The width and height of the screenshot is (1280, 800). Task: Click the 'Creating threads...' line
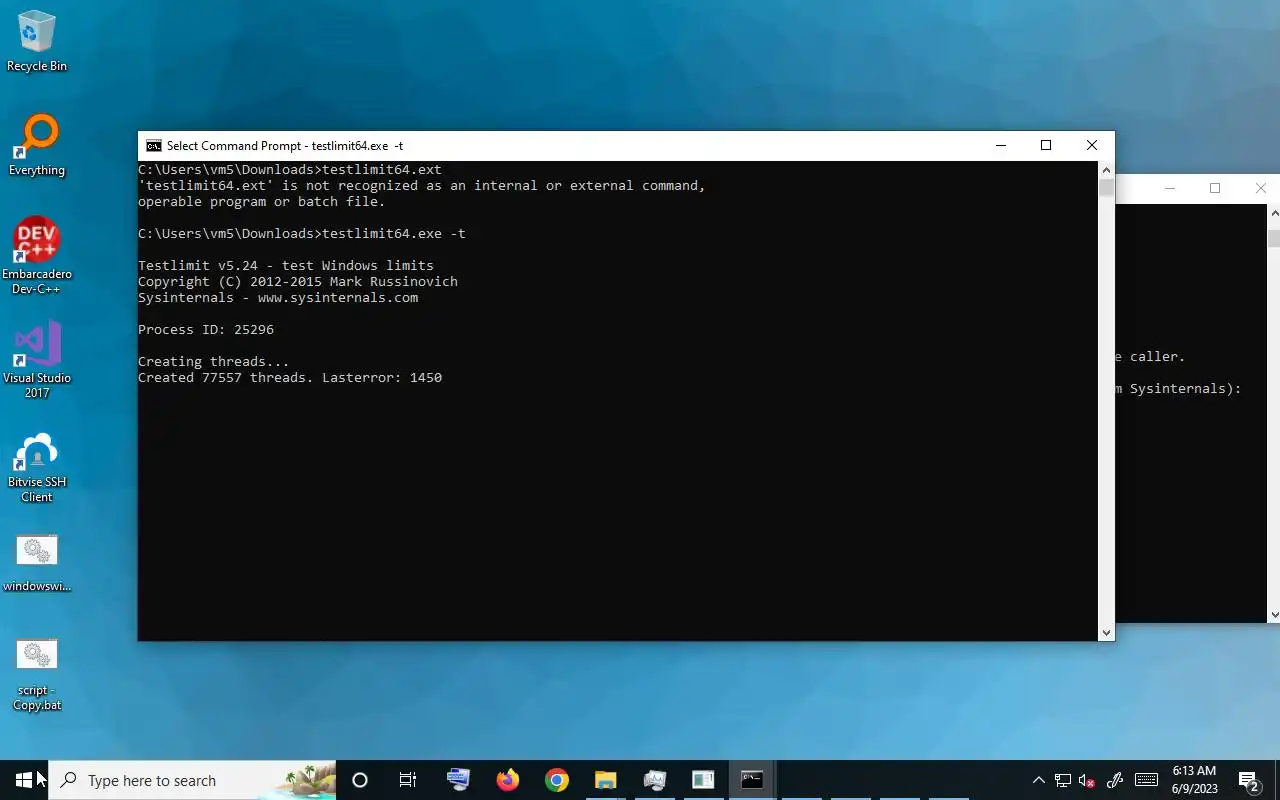(214, 362)
